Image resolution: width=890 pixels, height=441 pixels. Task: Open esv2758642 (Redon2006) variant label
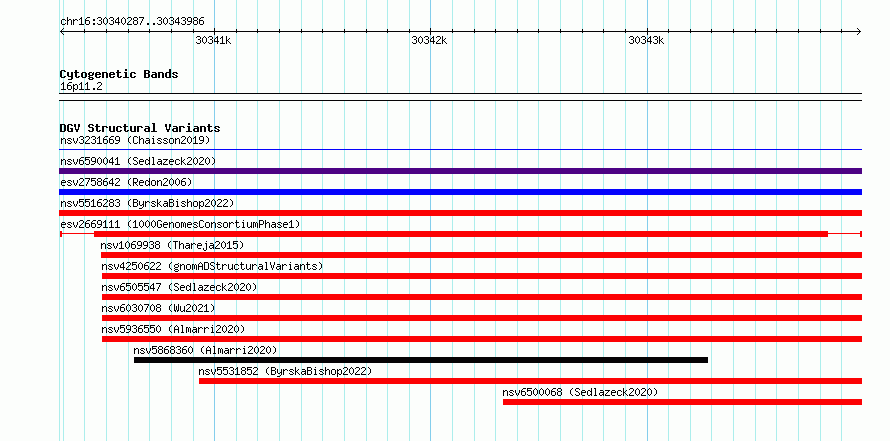126,182
